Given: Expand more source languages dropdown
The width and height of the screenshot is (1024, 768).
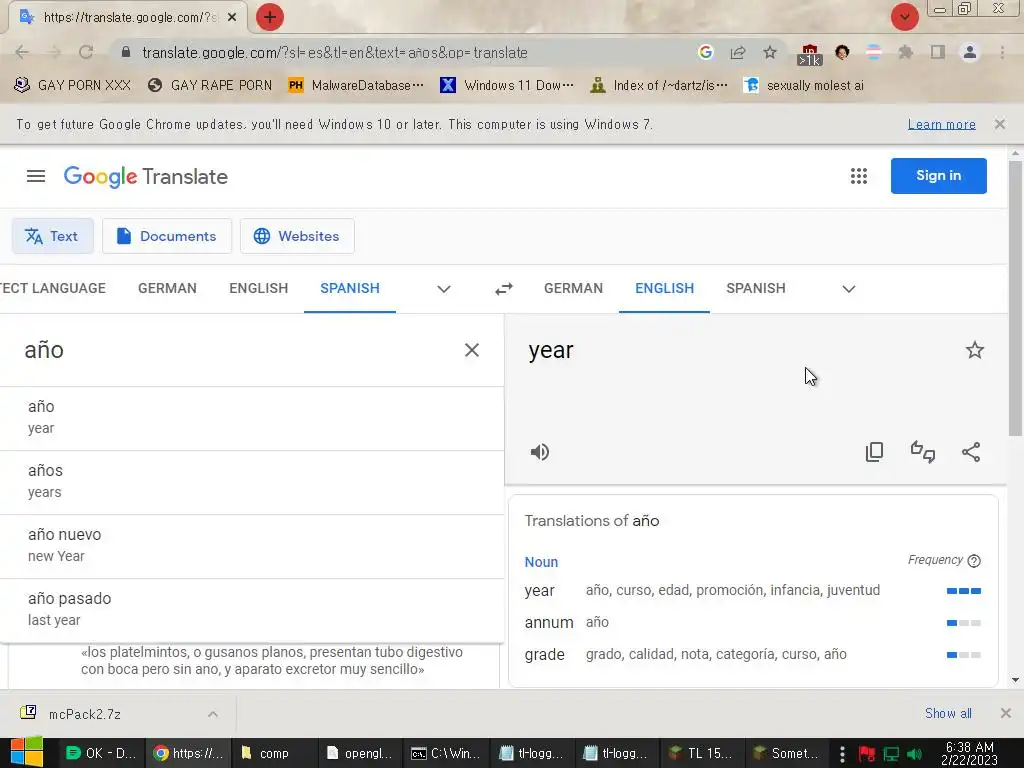Looking at the screenshot, I should (443, 289).
